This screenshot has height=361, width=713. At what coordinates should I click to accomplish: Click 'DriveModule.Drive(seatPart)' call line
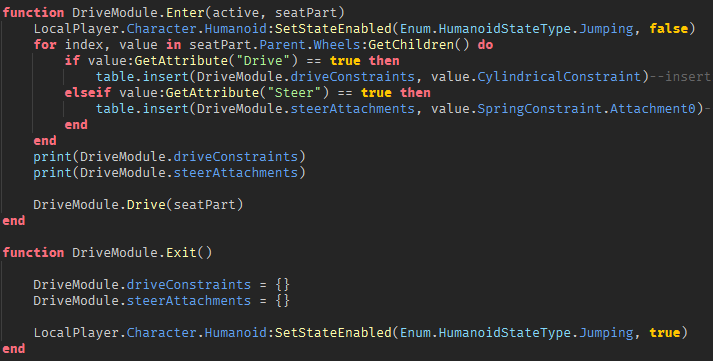pyautogui.click(x=138, y=205)
